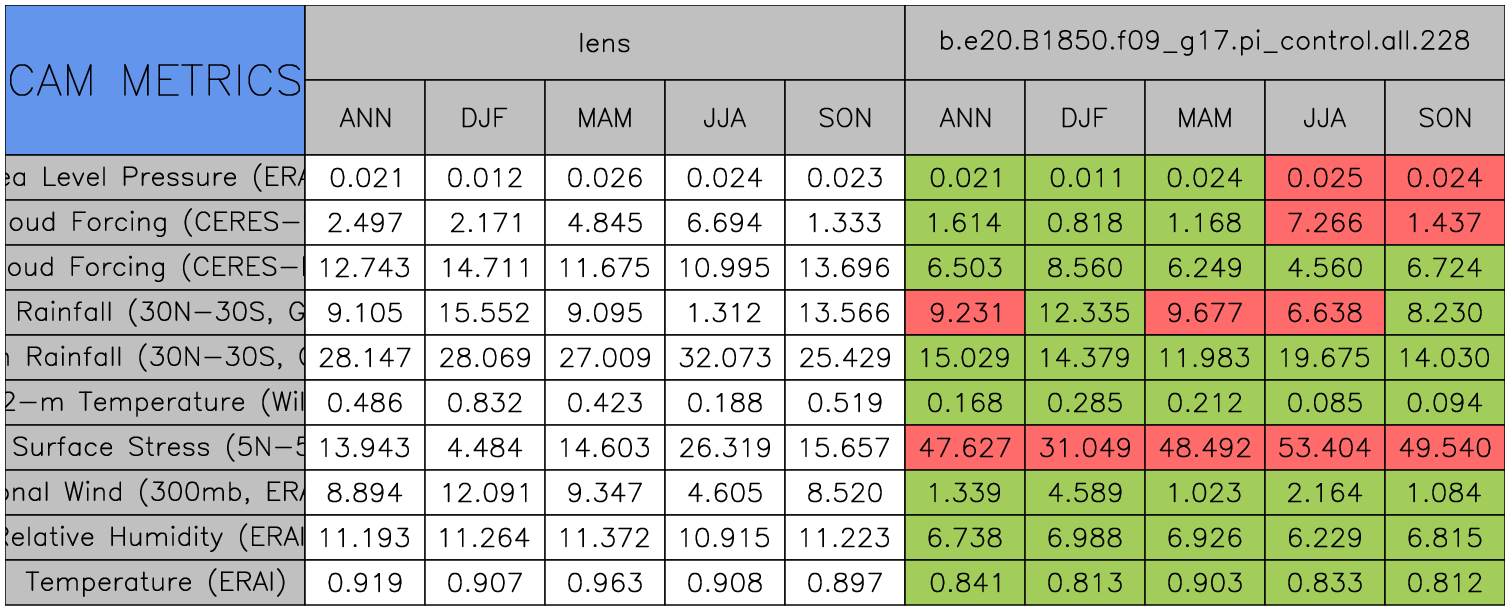
Task: Click the cell showing 26.319
Action: click(724, 447)
